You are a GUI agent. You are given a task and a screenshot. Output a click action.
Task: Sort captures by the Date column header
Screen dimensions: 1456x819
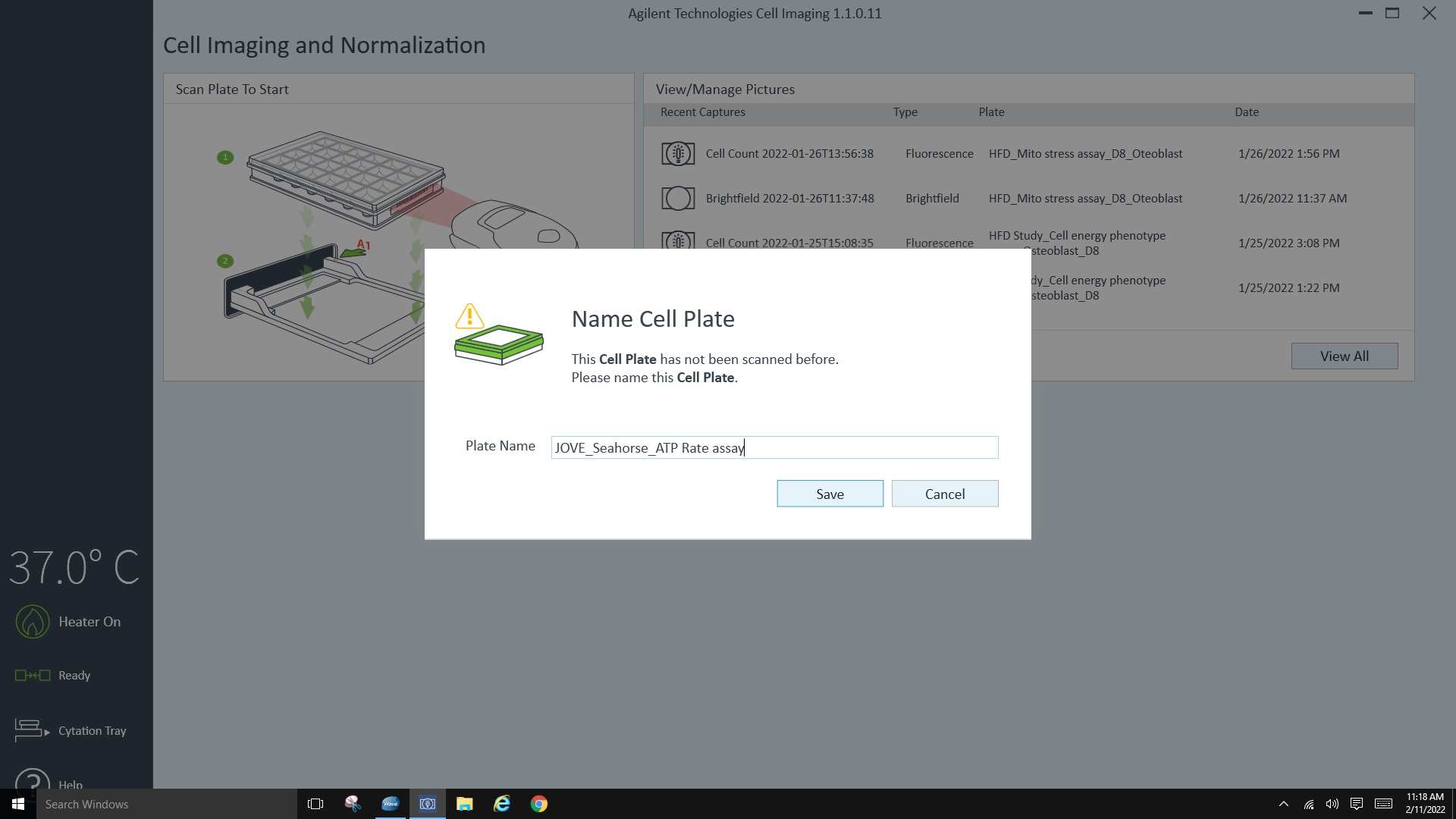pyautogui.click(x=1246, y=112)
